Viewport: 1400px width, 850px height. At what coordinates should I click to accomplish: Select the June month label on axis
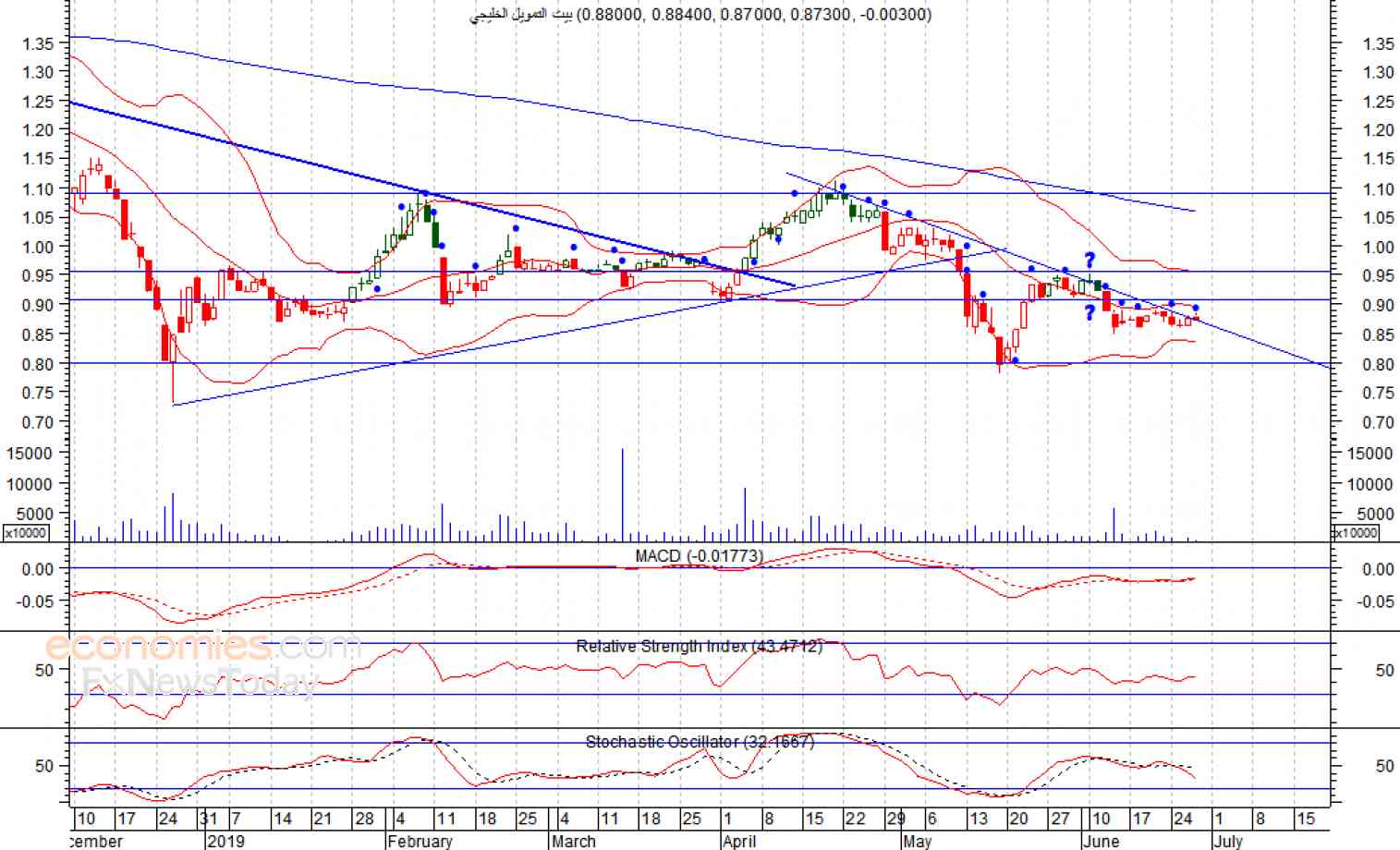[1101, 841]
